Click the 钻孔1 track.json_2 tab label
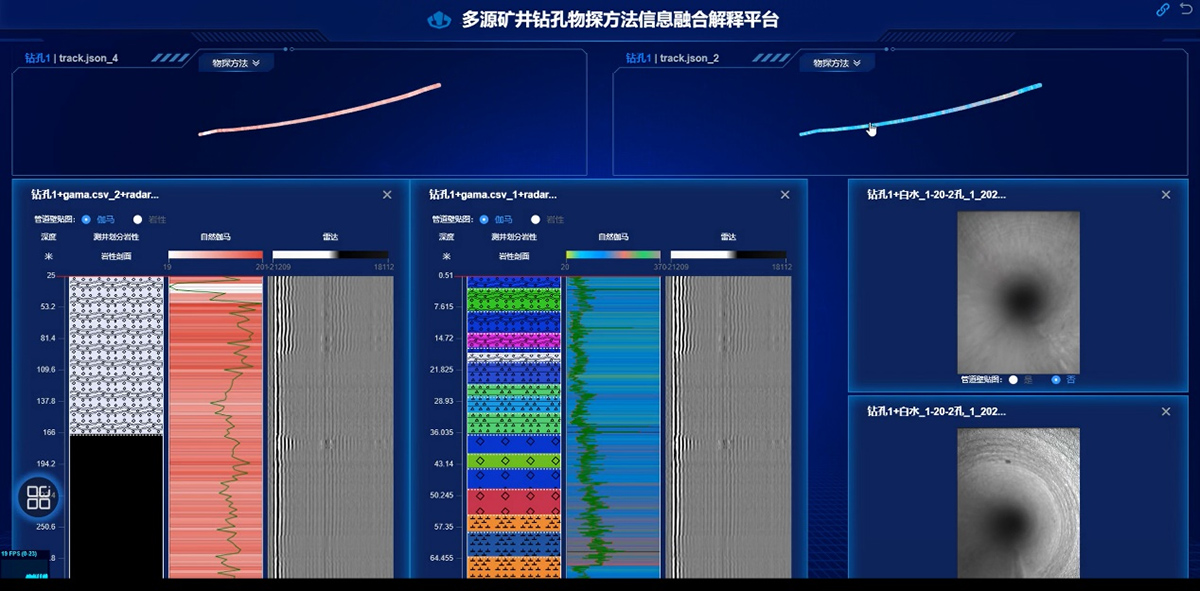This screenshot has width=1200, height=591. 672,58
